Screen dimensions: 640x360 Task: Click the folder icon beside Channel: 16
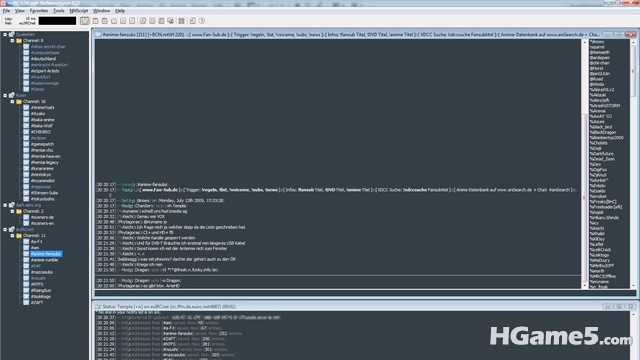[19, 101]
